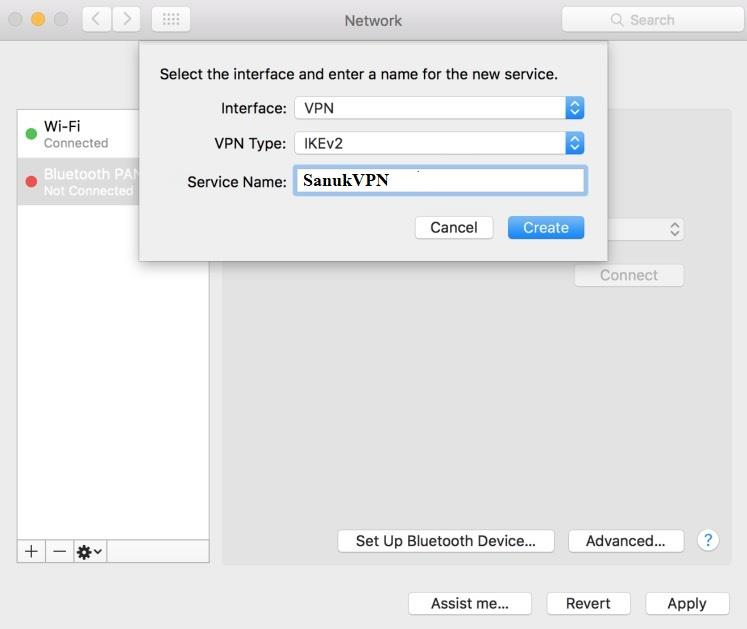Viewport: 747px width, 629px height.
Task: Click the Service Name text field
Action: click(440, 181)
